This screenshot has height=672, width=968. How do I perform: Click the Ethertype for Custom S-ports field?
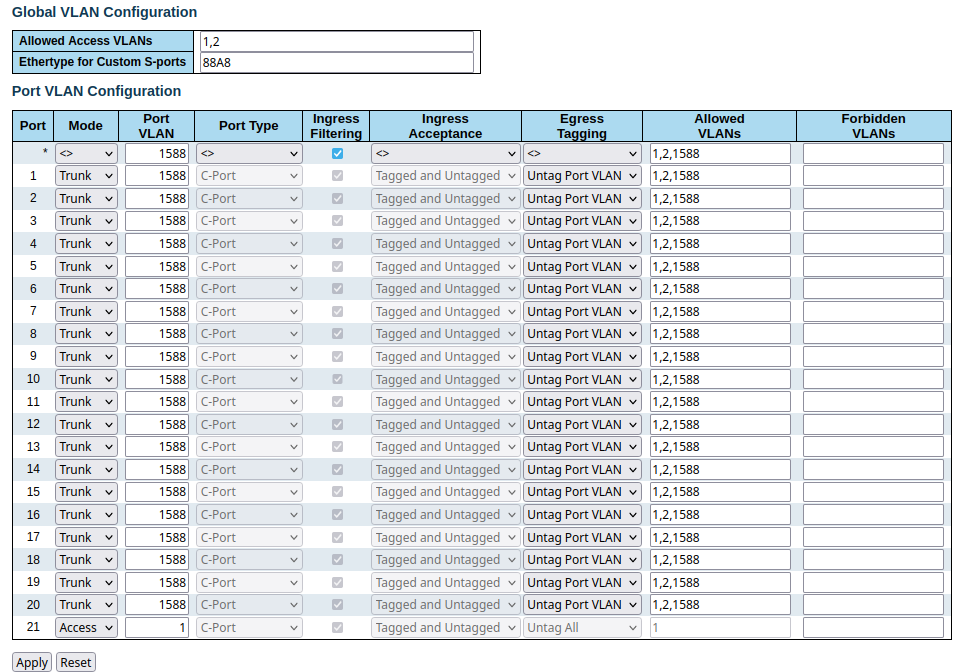coord(336,62)
